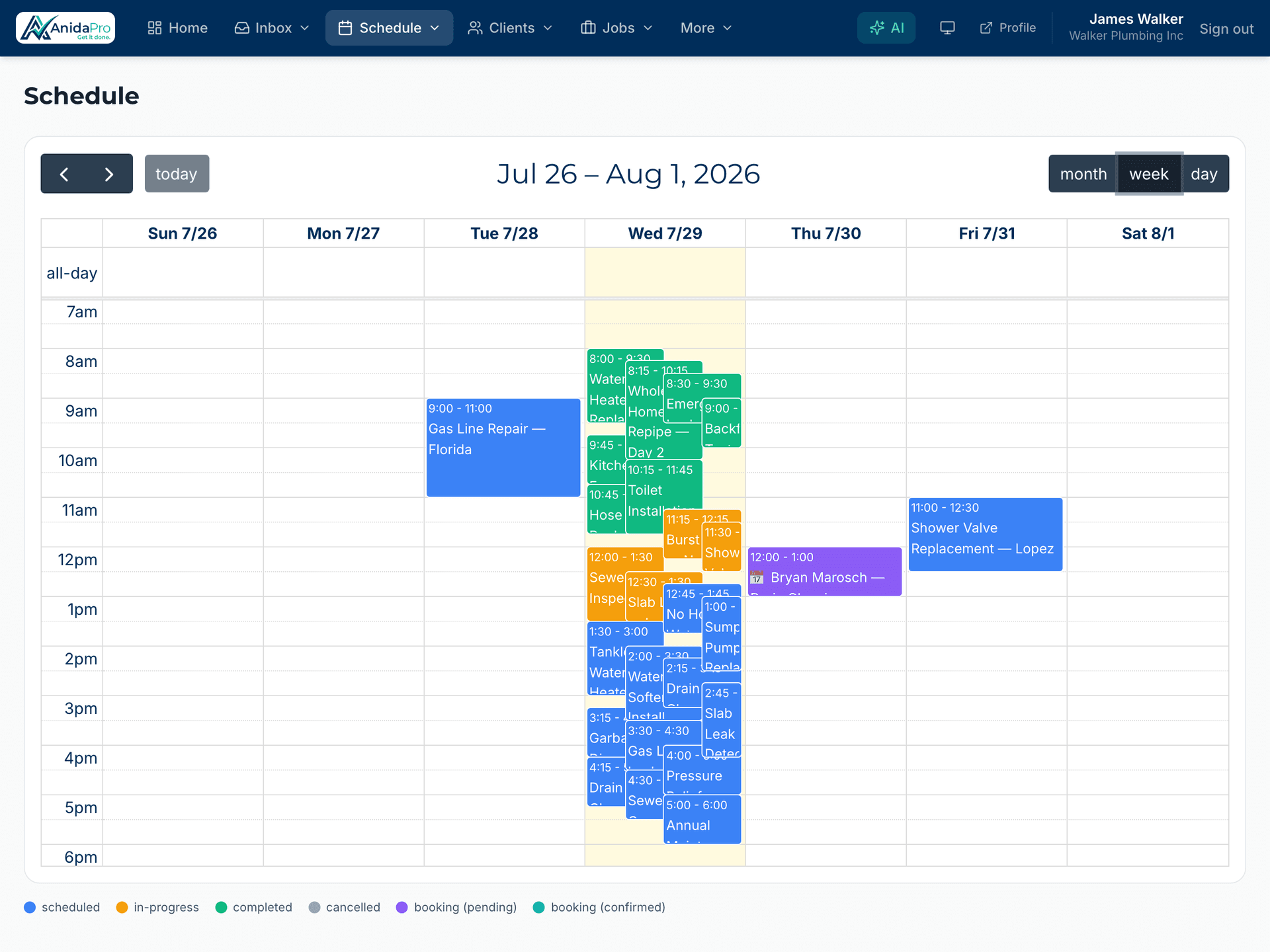Open the Shower Valve Replacement — Lopez event
Viewport: 1270px width, 952px height.
pyautogui.click(x=986, y=534)
